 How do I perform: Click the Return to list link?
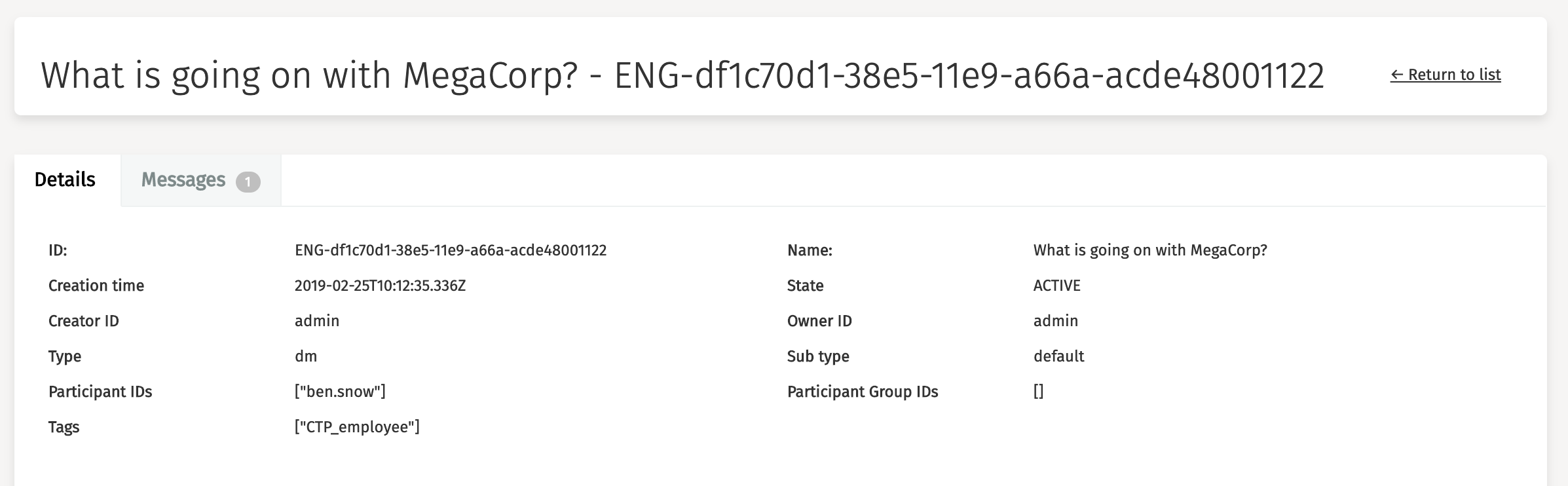click(1446, 75)
